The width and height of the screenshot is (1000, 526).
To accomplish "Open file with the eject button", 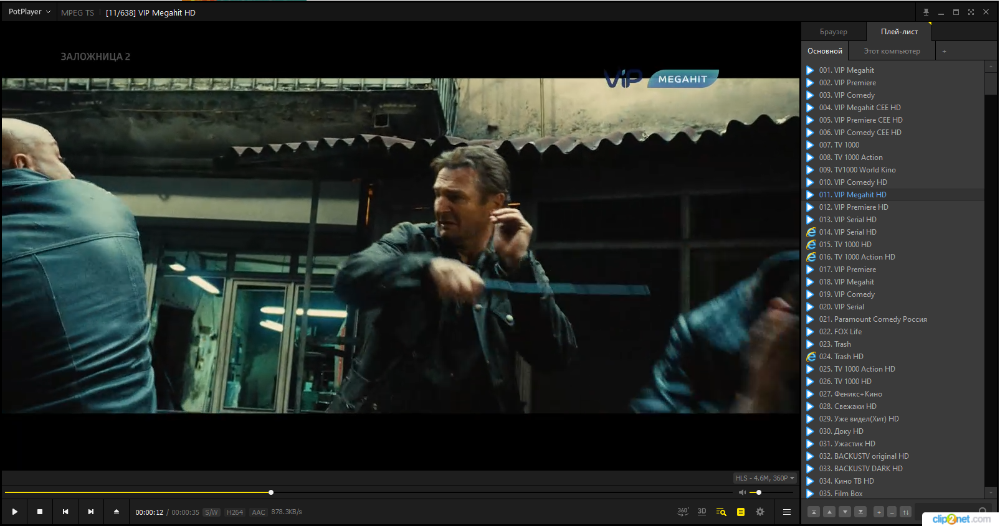I will pos(116,511).
